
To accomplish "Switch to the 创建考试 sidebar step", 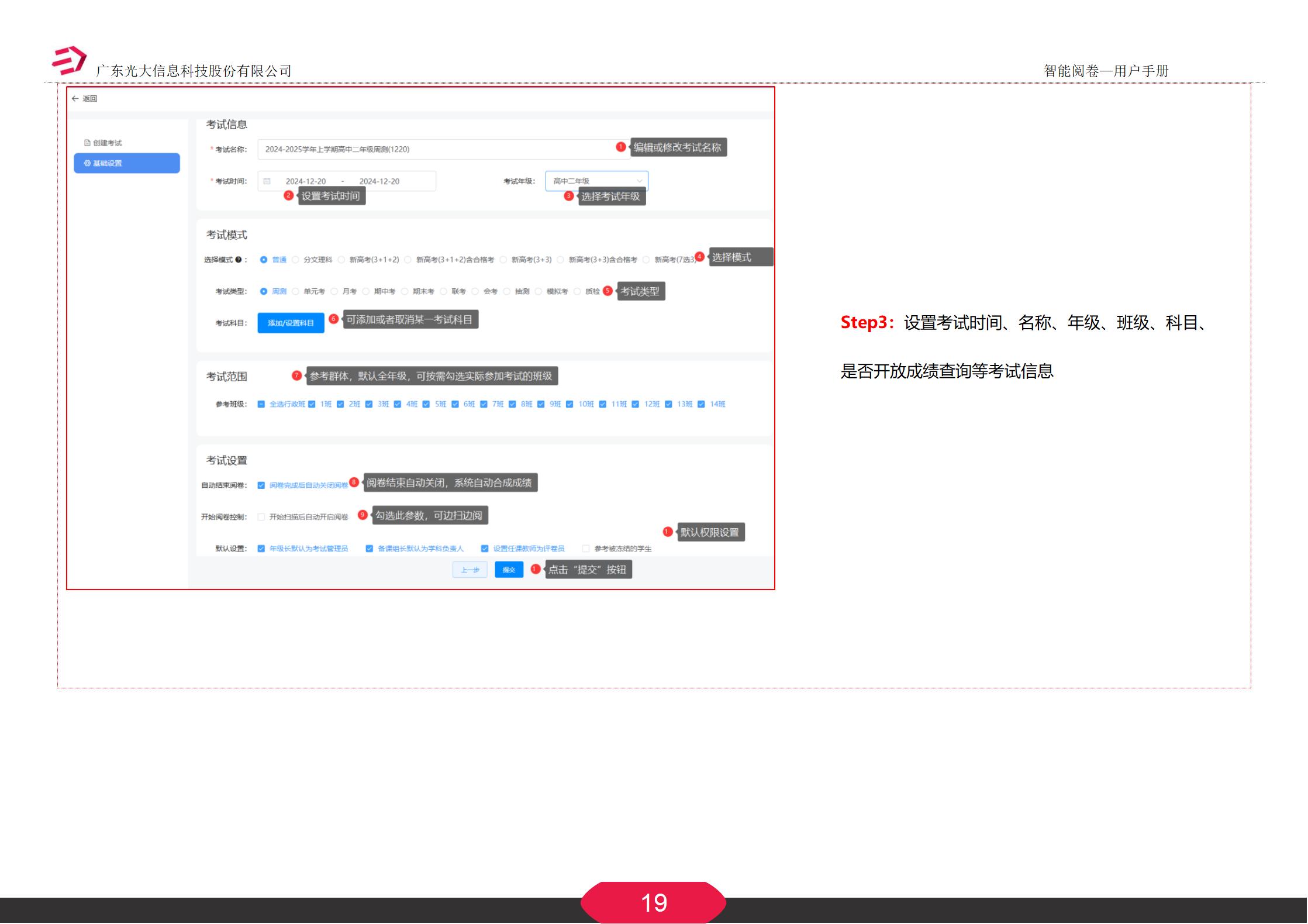I will click(x=108, y=142).
